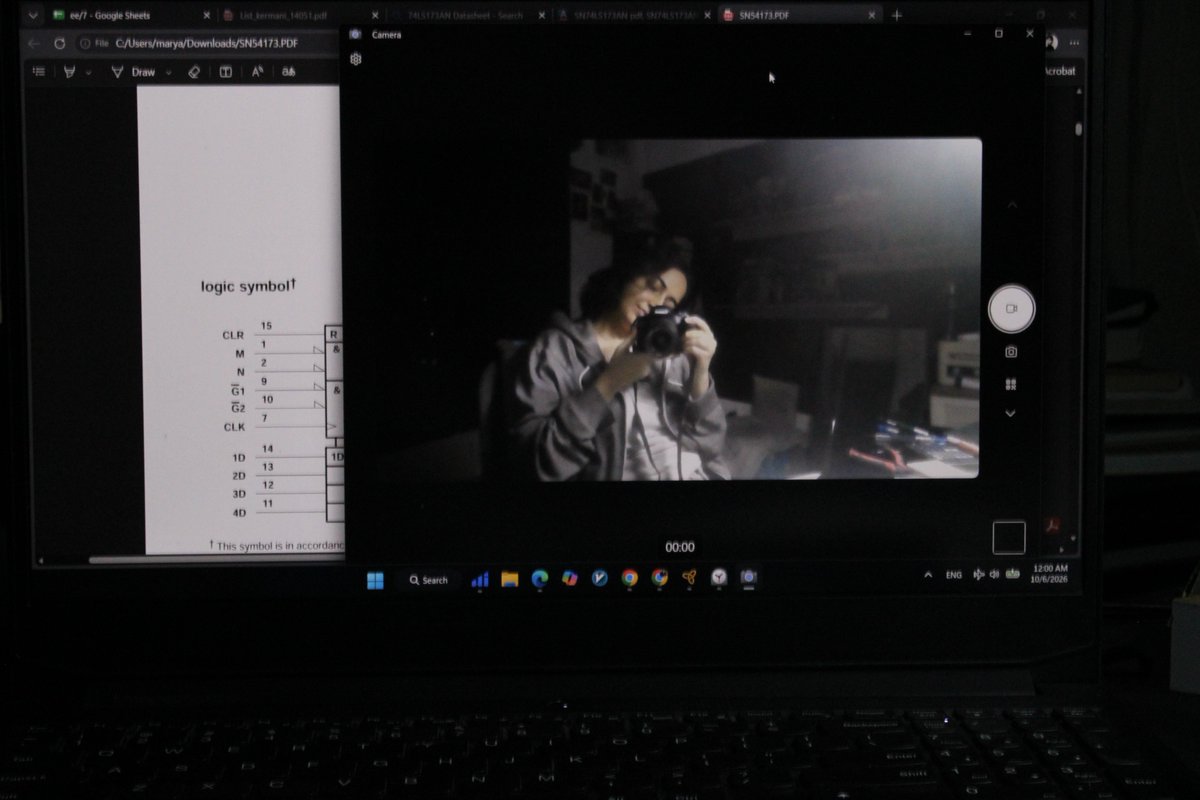Open Camera app settings gear
Image resolution: width=1200 pixels, height=800 pixels.
click(356, 59)
